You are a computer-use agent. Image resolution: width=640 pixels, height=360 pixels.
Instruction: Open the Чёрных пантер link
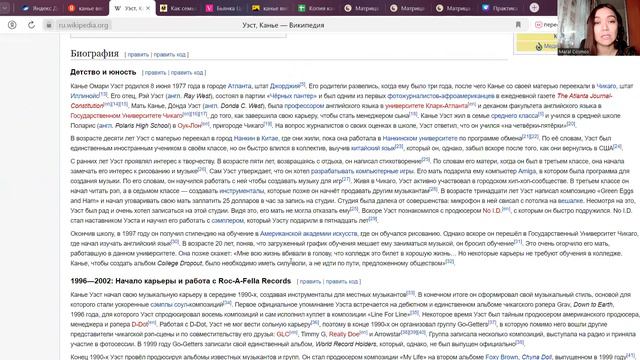[293, 96]
